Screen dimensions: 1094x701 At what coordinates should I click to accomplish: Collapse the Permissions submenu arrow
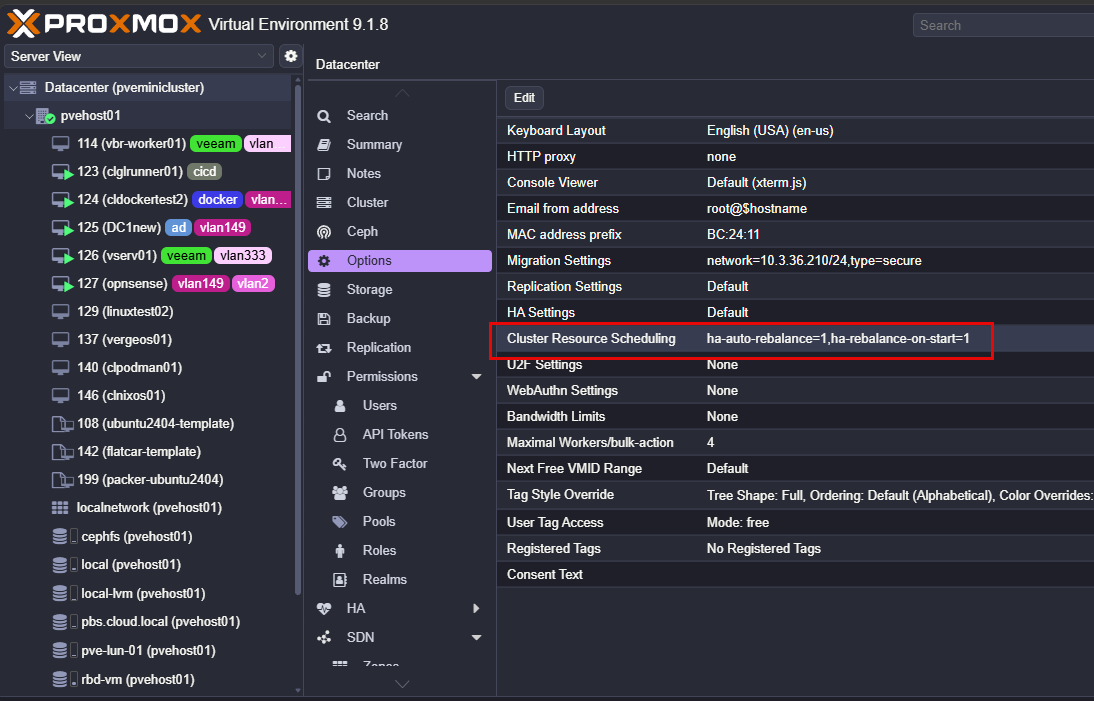click(x=476, y=377)
